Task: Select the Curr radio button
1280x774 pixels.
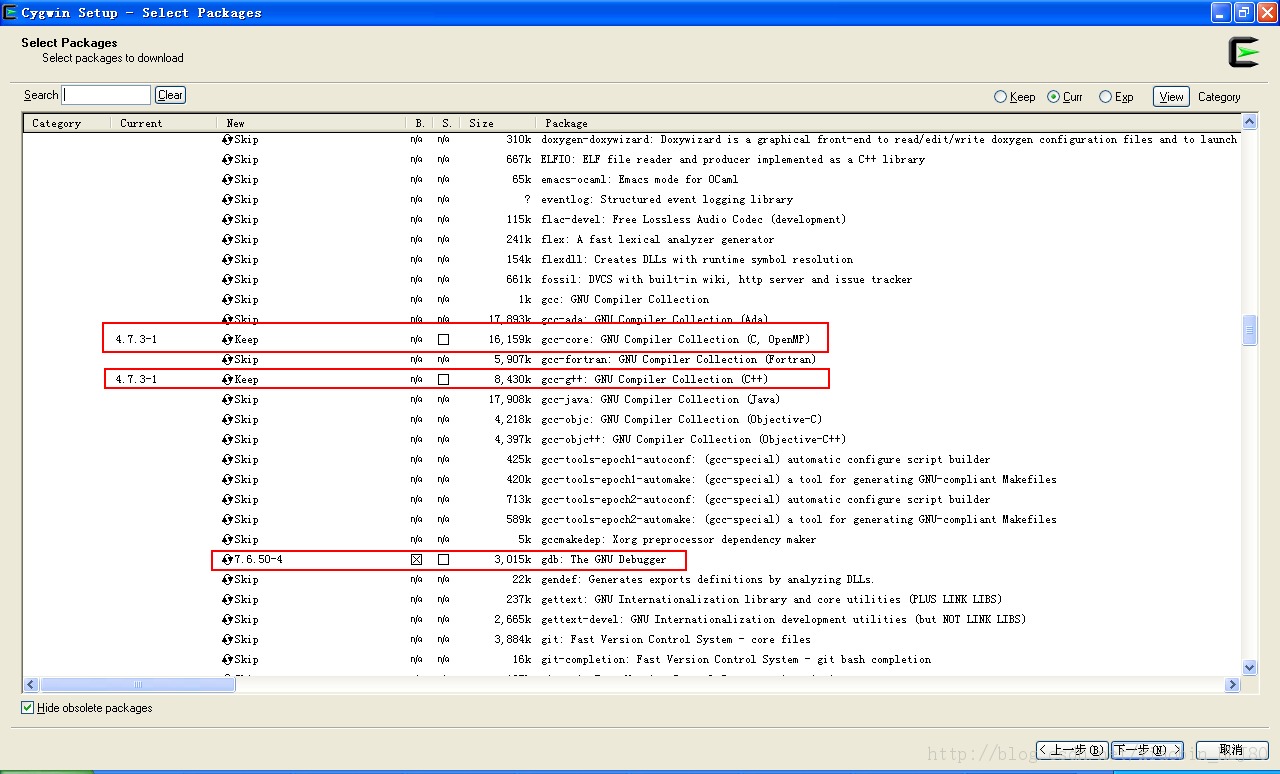Action: pyautogui.click(x=1053, y=97)
